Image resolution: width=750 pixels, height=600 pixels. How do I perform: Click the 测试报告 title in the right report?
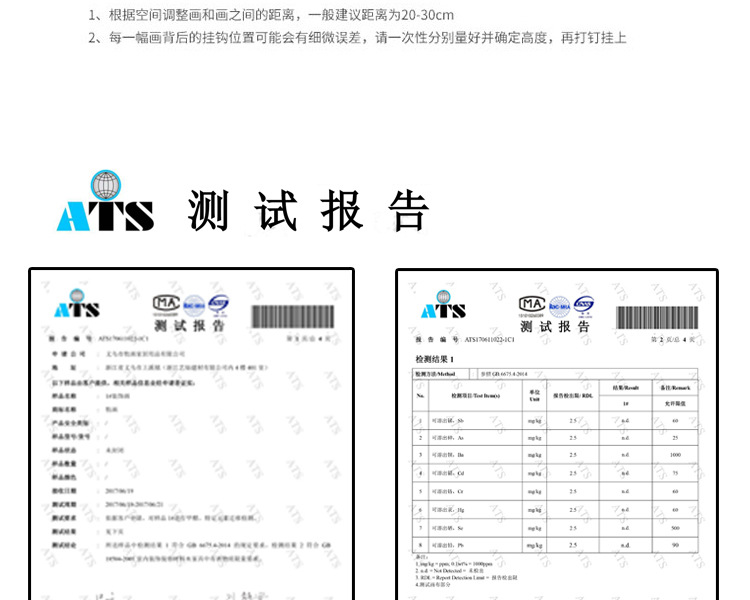(x=555, y=327)
